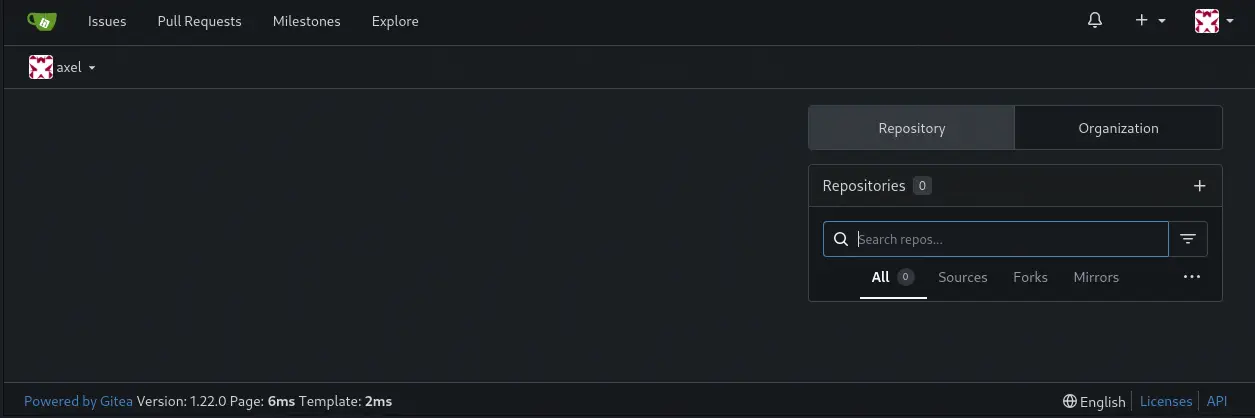Click the repository filter icon
The width and height of the screenshot is (1255, 418).
coord(1188,239)
